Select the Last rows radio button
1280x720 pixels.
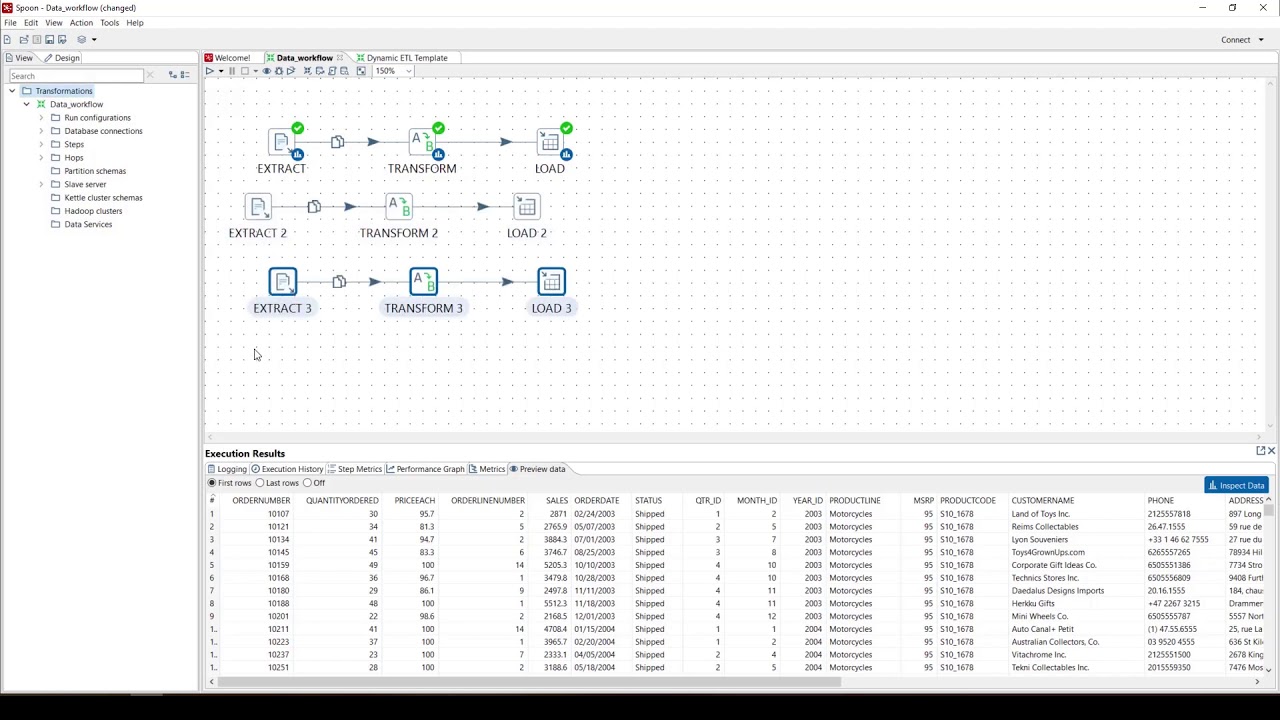coord(260,483)
